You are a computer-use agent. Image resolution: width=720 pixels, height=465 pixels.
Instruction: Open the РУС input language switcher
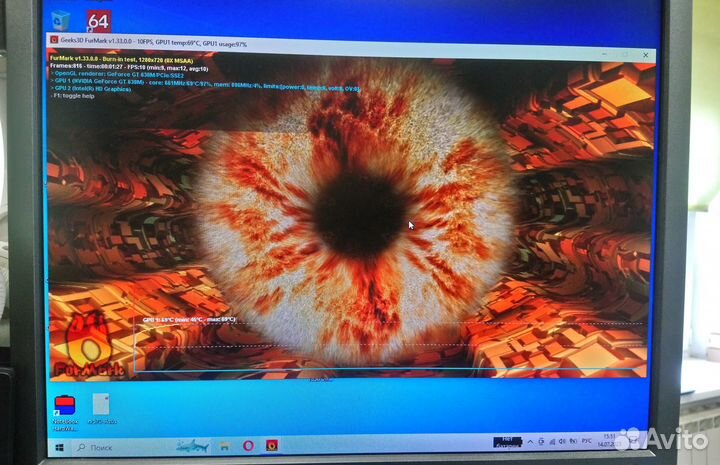click(x=588, y=443)
